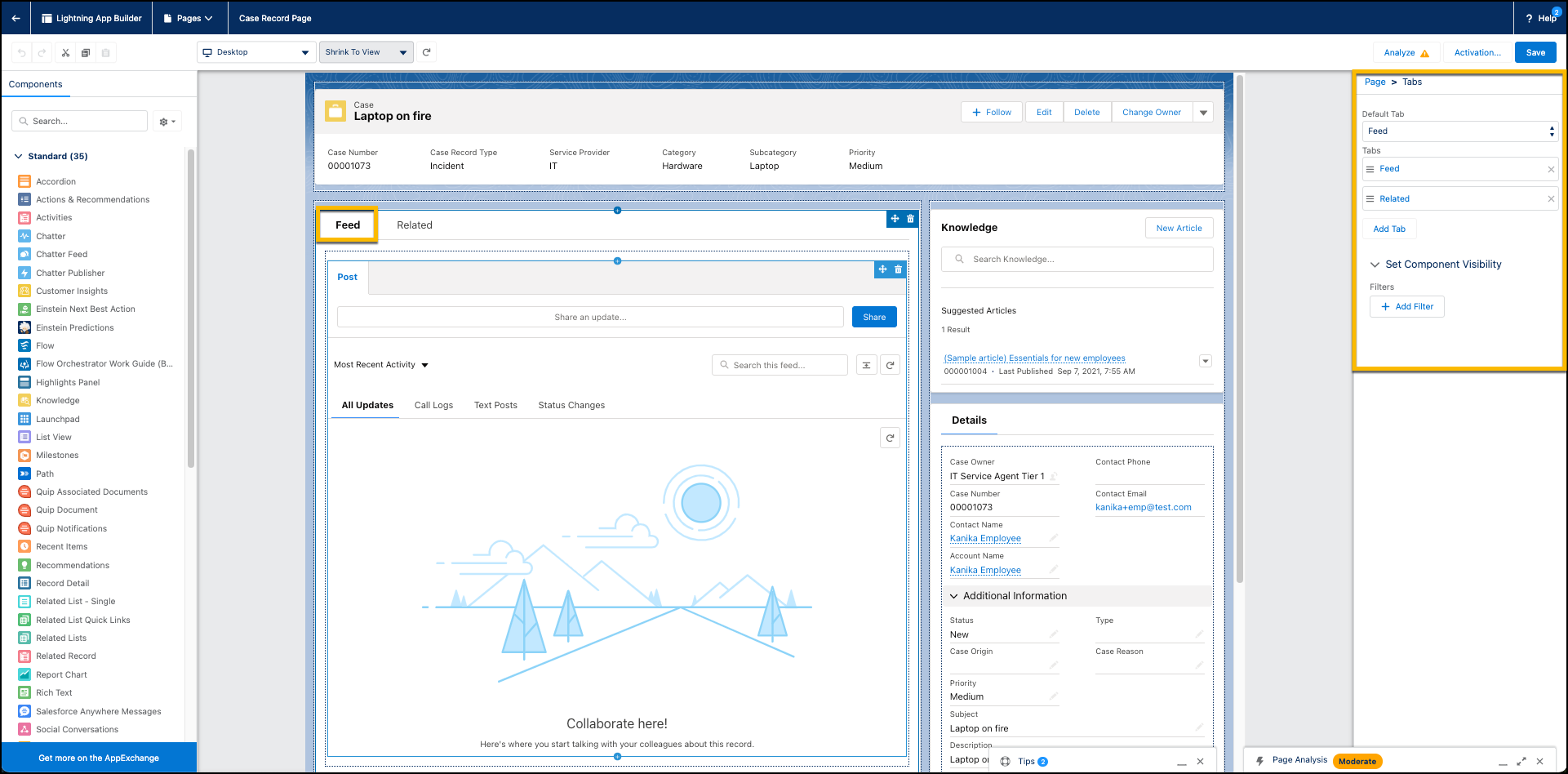
Task: Click the refresh icon next to Shrink To View
Action: [x=426, y=52]
